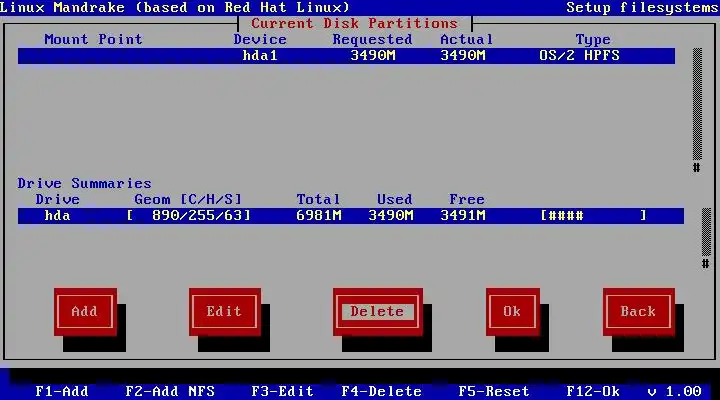
Task: Confirm partitions with the Ok button
Action: click(x=512, y=312)
